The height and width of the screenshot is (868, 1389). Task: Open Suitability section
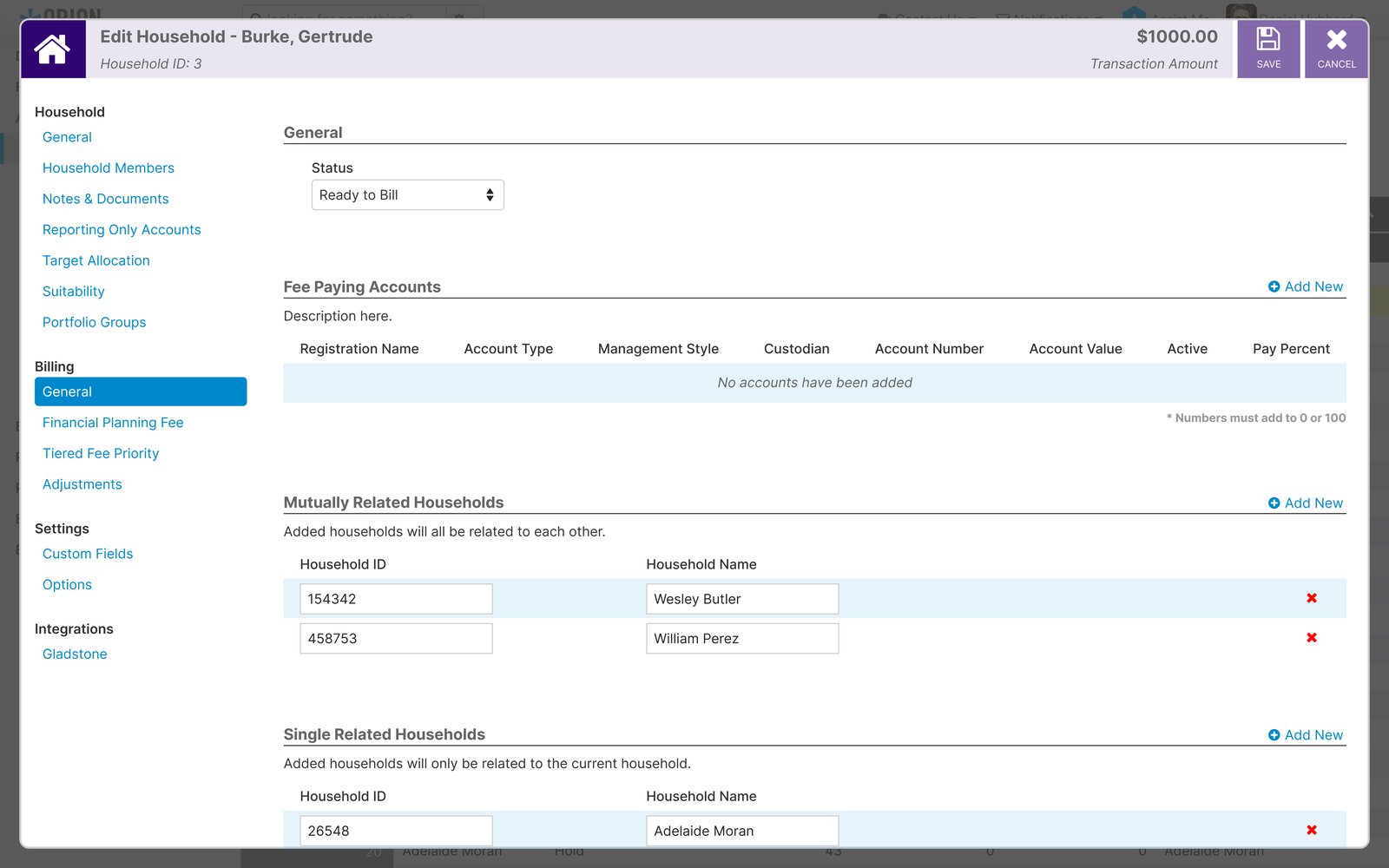point(74,292)
